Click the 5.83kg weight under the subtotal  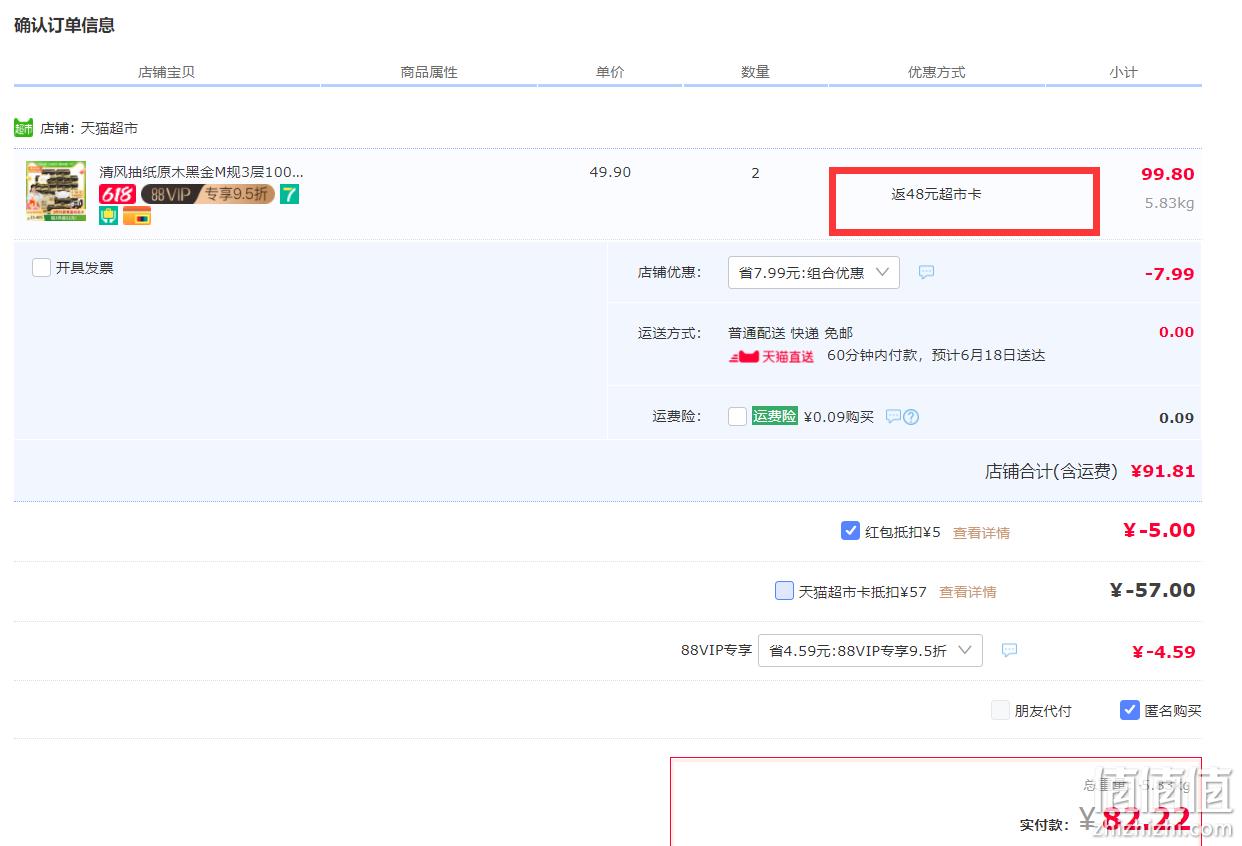pos(1170,203)
